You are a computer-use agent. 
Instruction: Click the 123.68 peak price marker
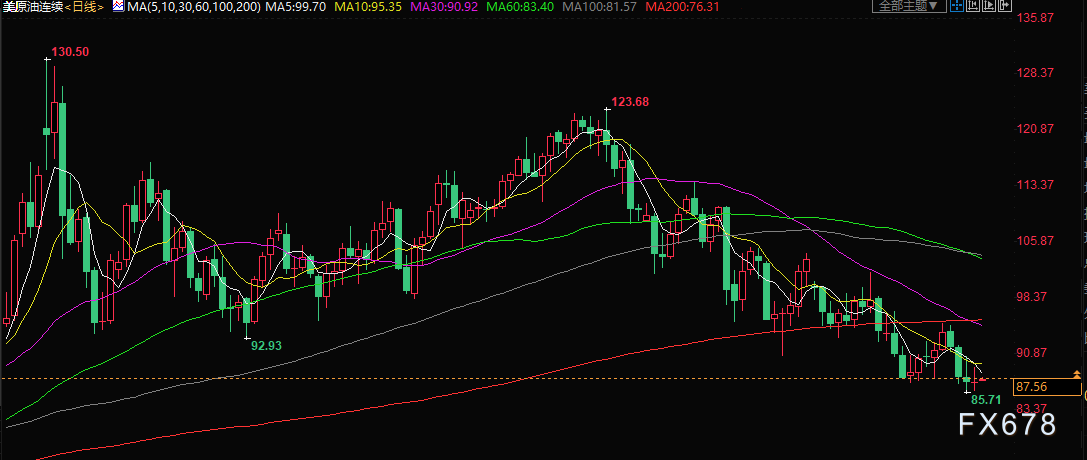[x=630, y=102]
